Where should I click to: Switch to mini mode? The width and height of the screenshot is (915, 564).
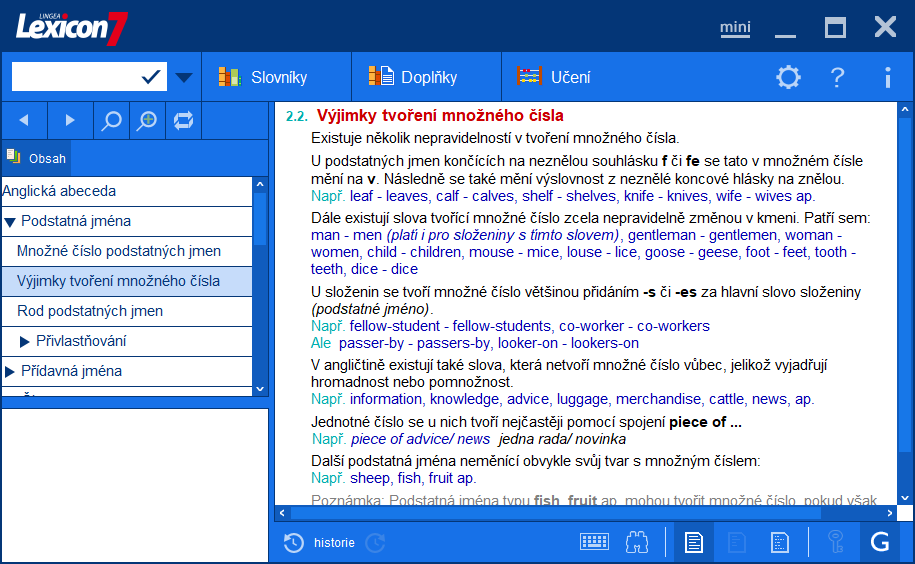[x=735, y=27]
